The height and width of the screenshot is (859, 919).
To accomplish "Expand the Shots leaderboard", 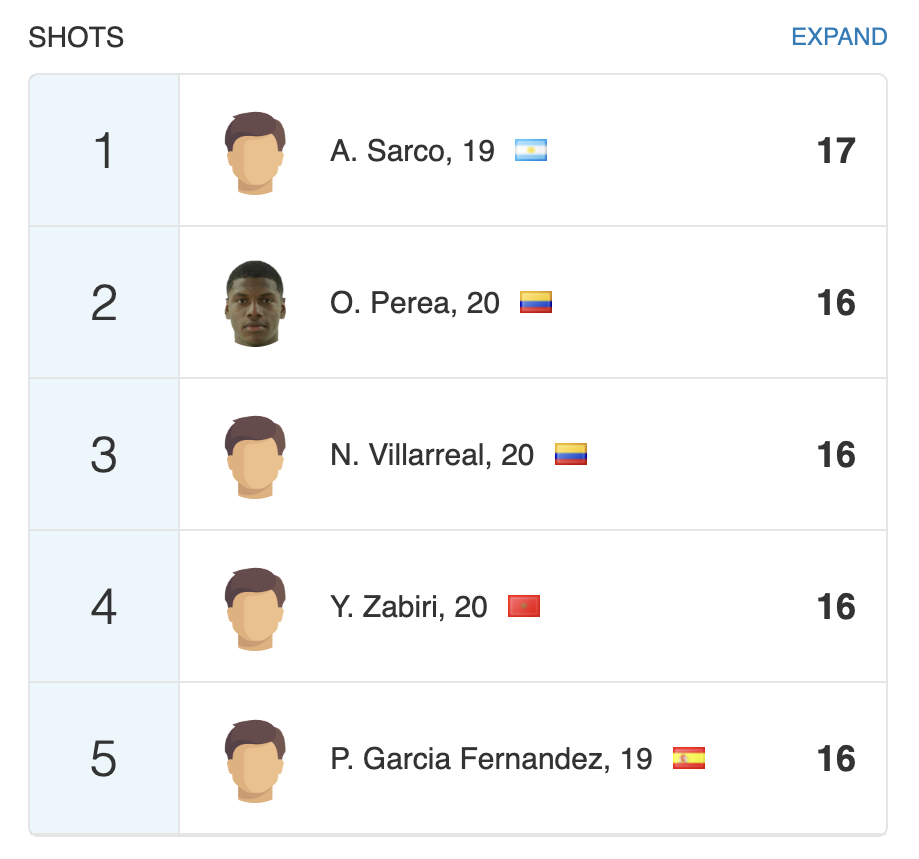I will [838, 37].
